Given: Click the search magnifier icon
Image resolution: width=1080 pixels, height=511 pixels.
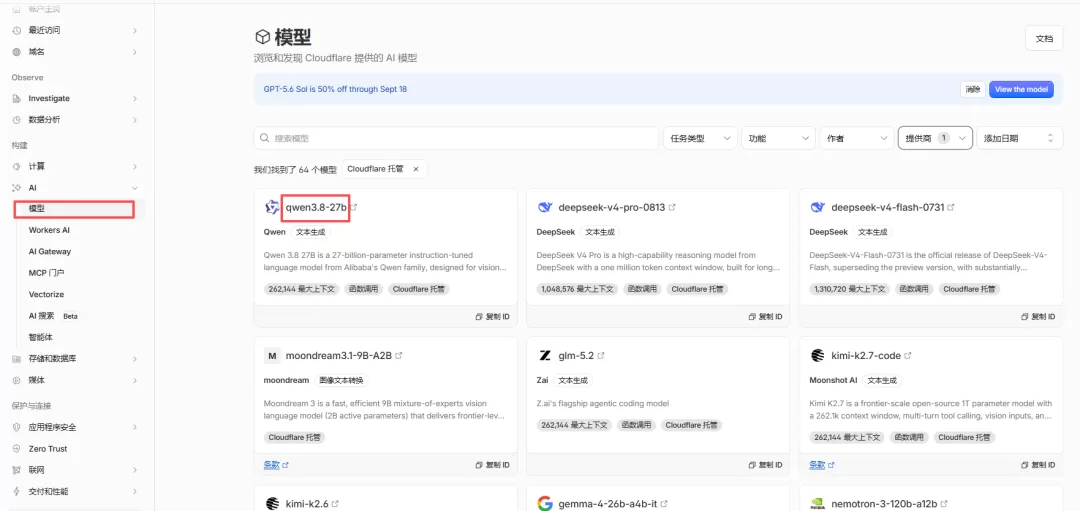Looking at the screenshot, I should pos(264,138).
